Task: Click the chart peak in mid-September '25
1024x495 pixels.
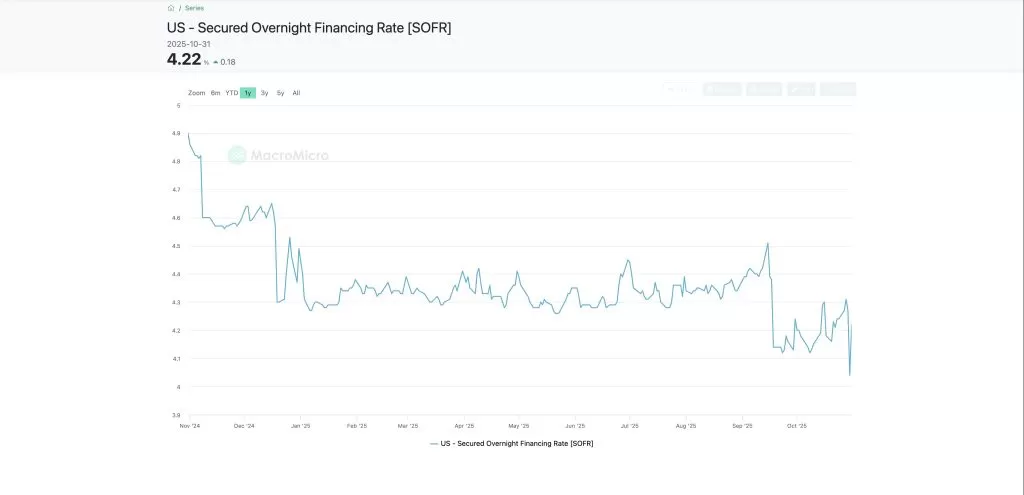Action: 767,243
